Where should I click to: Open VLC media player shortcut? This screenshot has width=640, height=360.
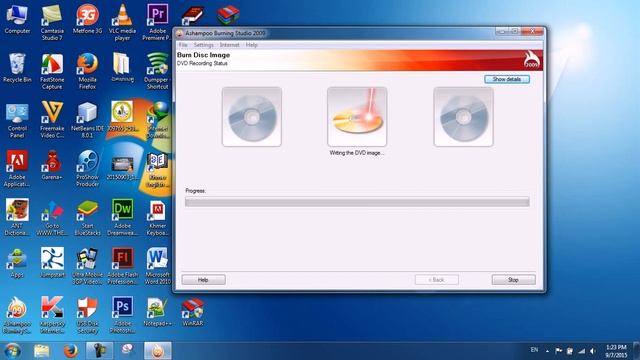pos(122,22)
